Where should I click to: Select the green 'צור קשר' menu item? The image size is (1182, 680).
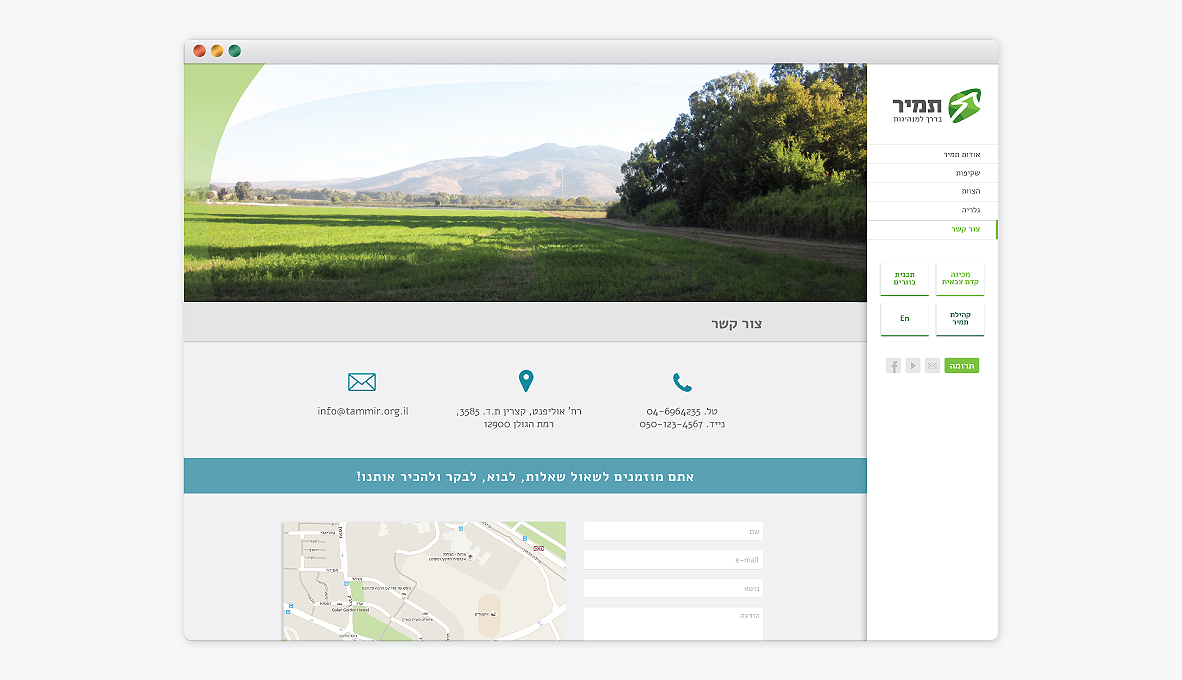(x=932, y=229)
